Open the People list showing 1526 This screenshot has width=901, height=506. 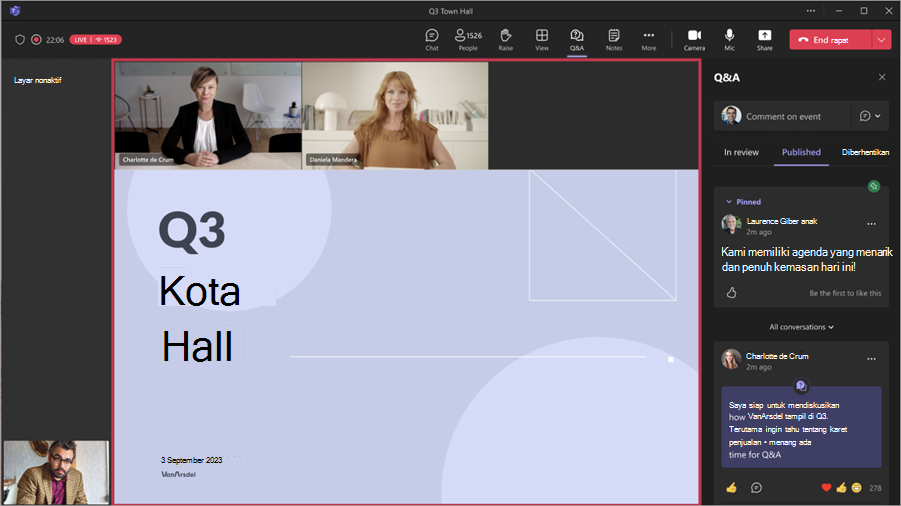tap(468, 40)
